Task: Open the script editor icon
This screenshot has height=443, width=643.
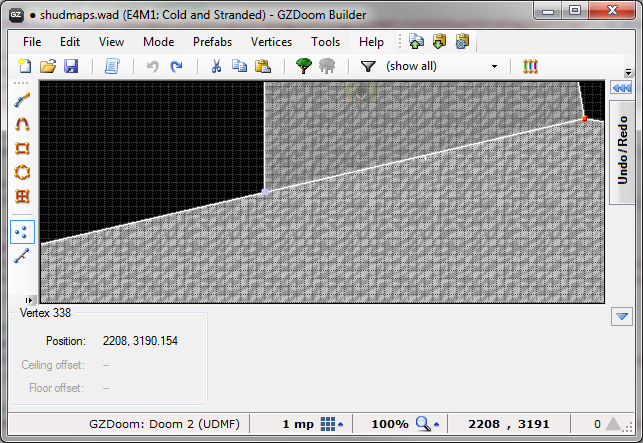Action: click(x=112, y=66)
